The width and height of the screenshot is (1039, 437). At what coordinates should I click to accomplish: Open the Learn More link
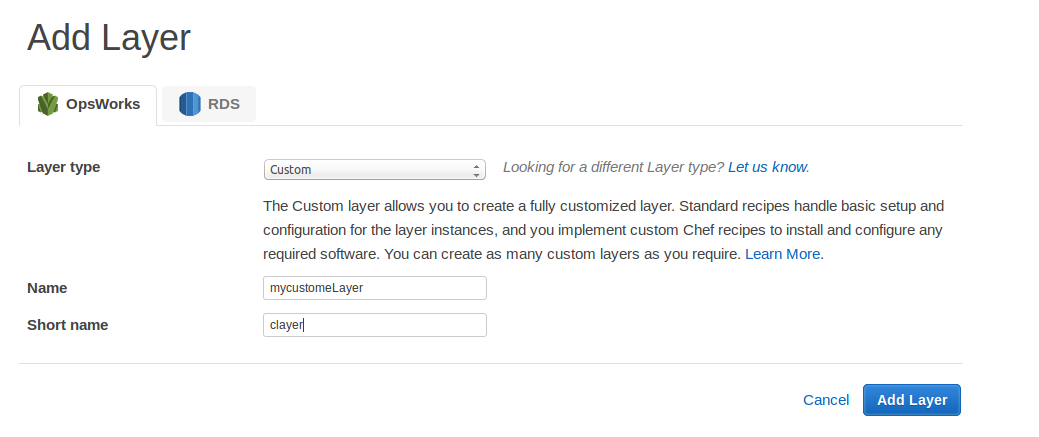tap(783, 254)
